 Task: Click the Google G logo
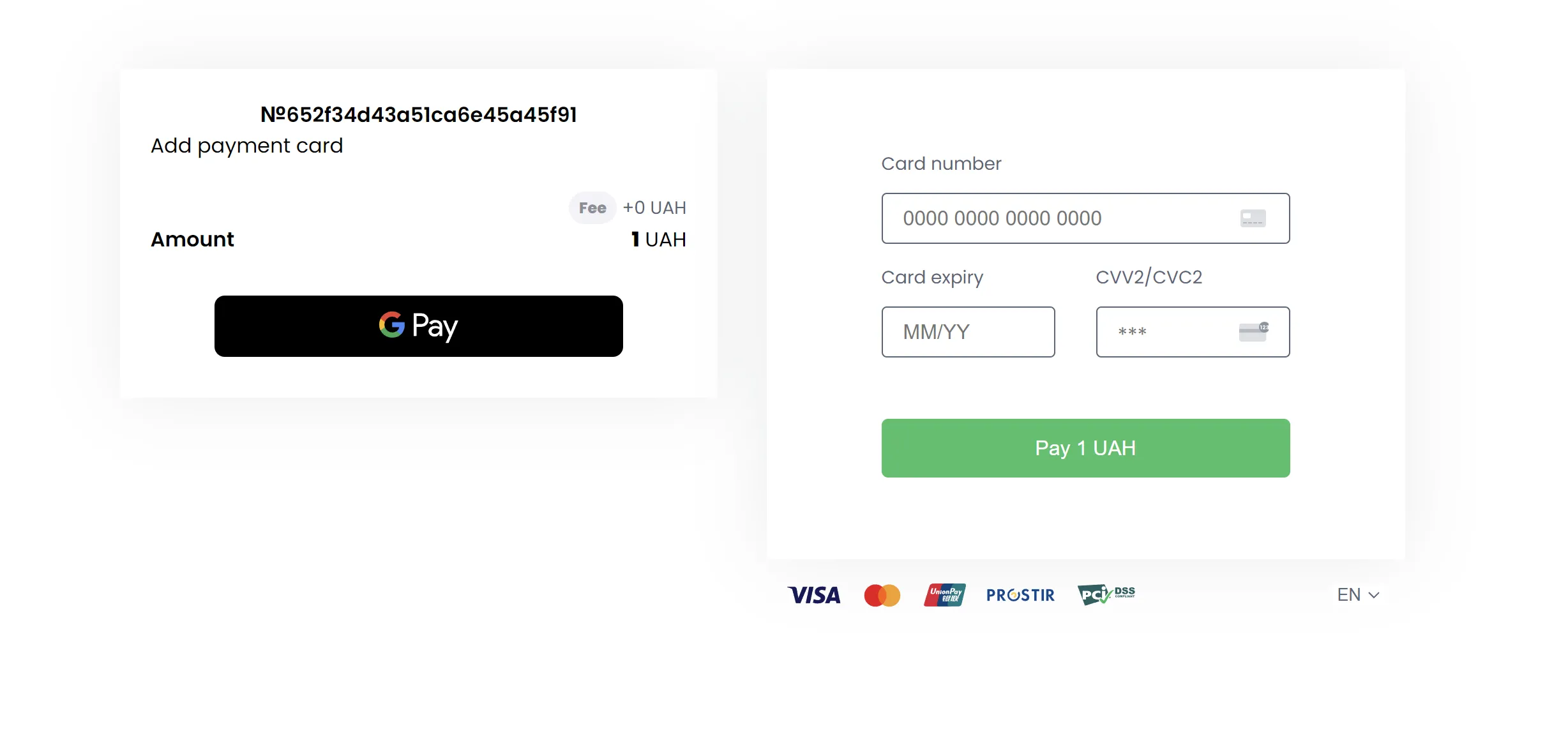[x=392, y=325]
